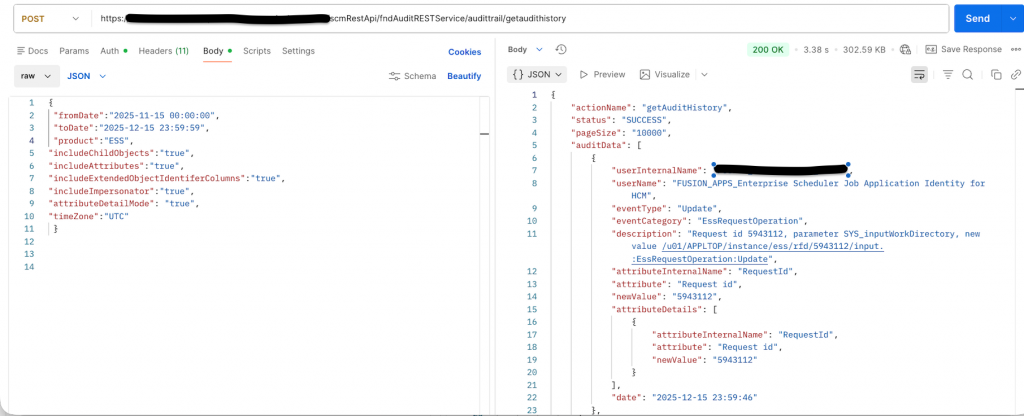Click the attributeDetailMode line
1024x416 pixels.
123,204
